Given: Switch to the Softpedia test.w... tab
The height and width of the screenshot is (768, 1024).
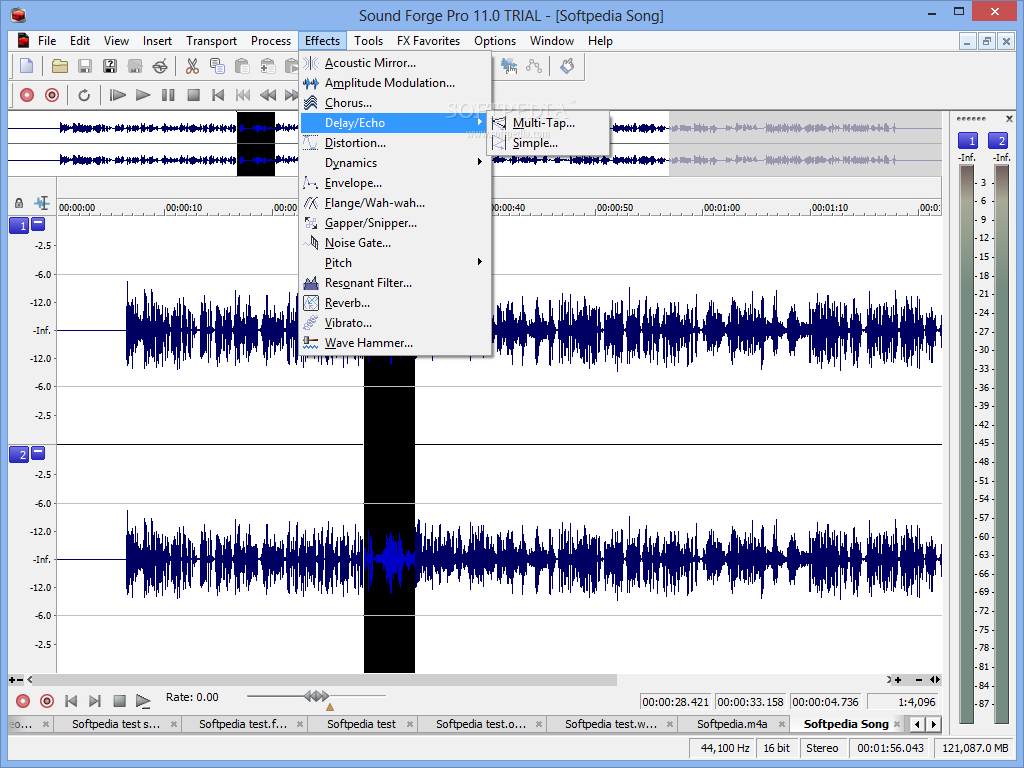Looking at the screenshot, I should [x=611, y=724].
